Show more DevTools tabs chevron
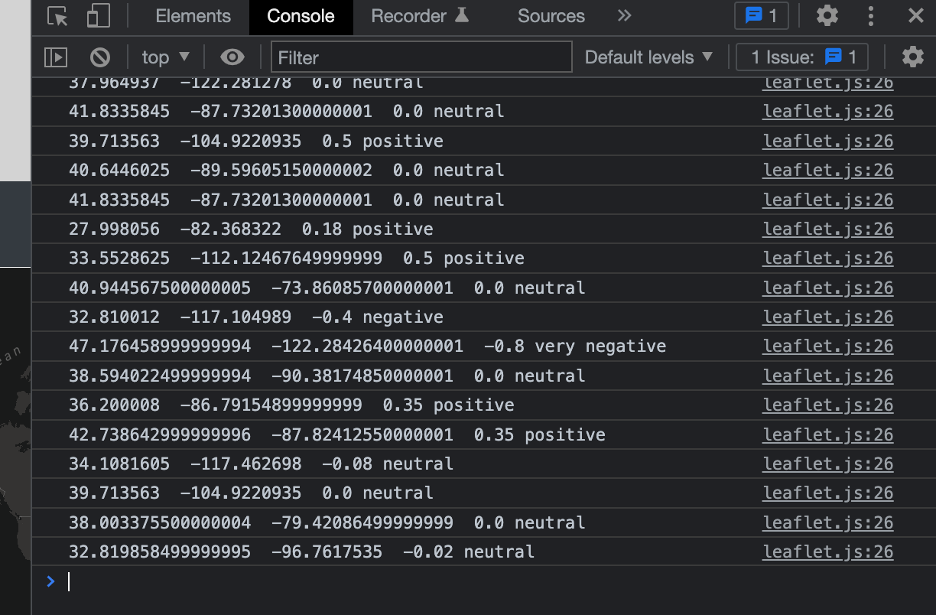Image resolution: width=936 pixels, height=616 pixels. coord(624,16)
